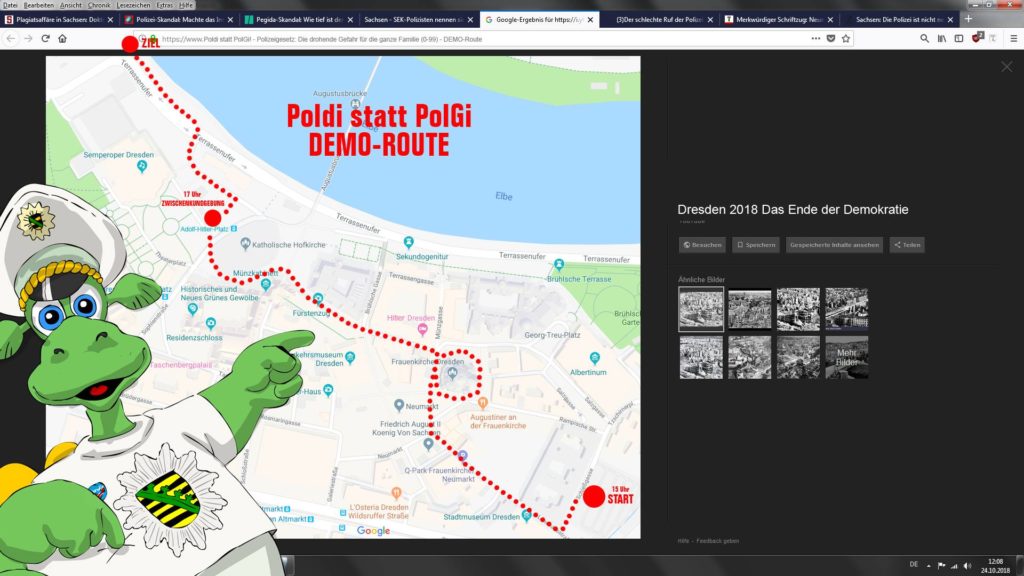Open the Datei menu

[10, 5]
